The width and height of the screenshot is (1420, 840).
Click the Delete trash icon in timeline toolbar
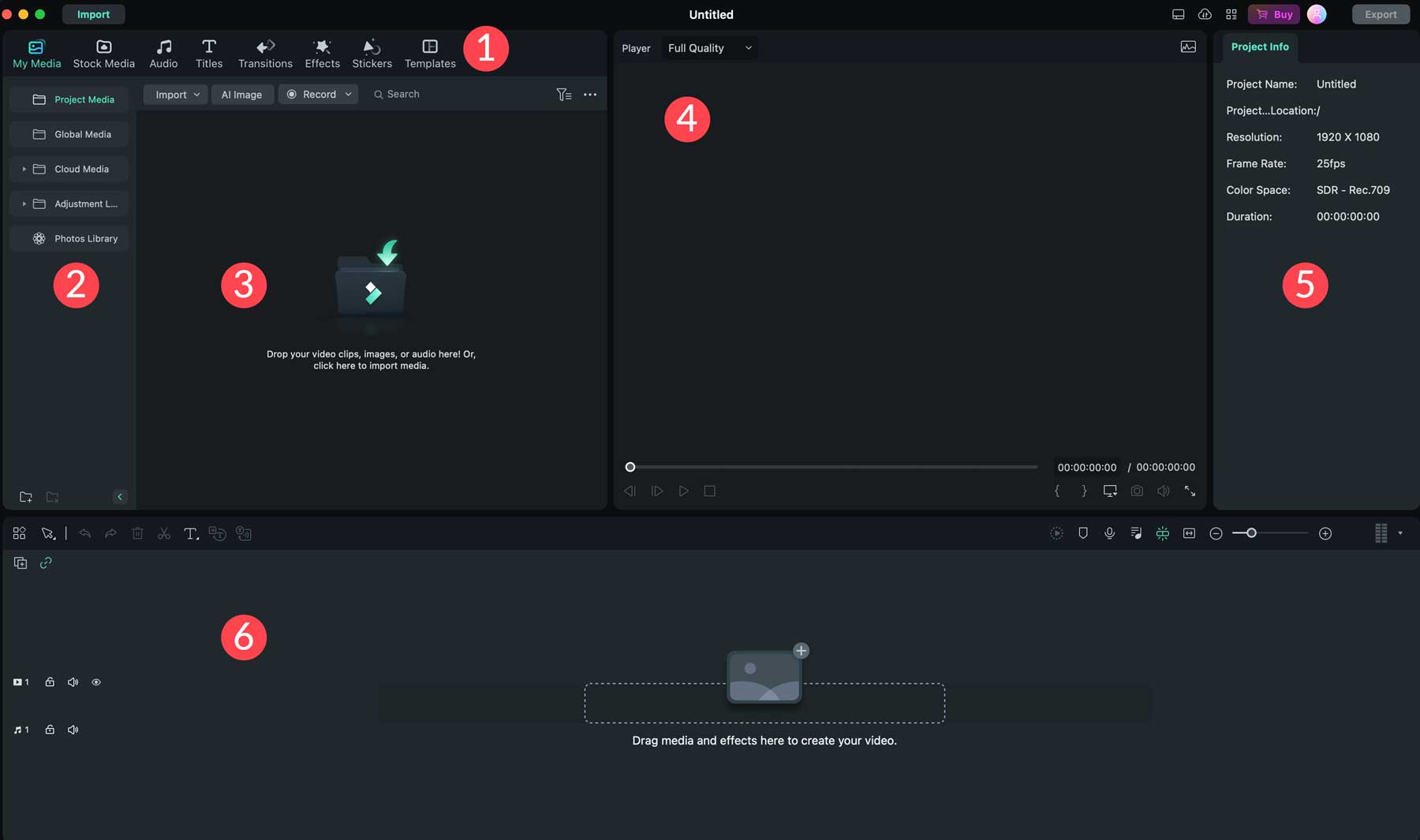click(137, 533)
